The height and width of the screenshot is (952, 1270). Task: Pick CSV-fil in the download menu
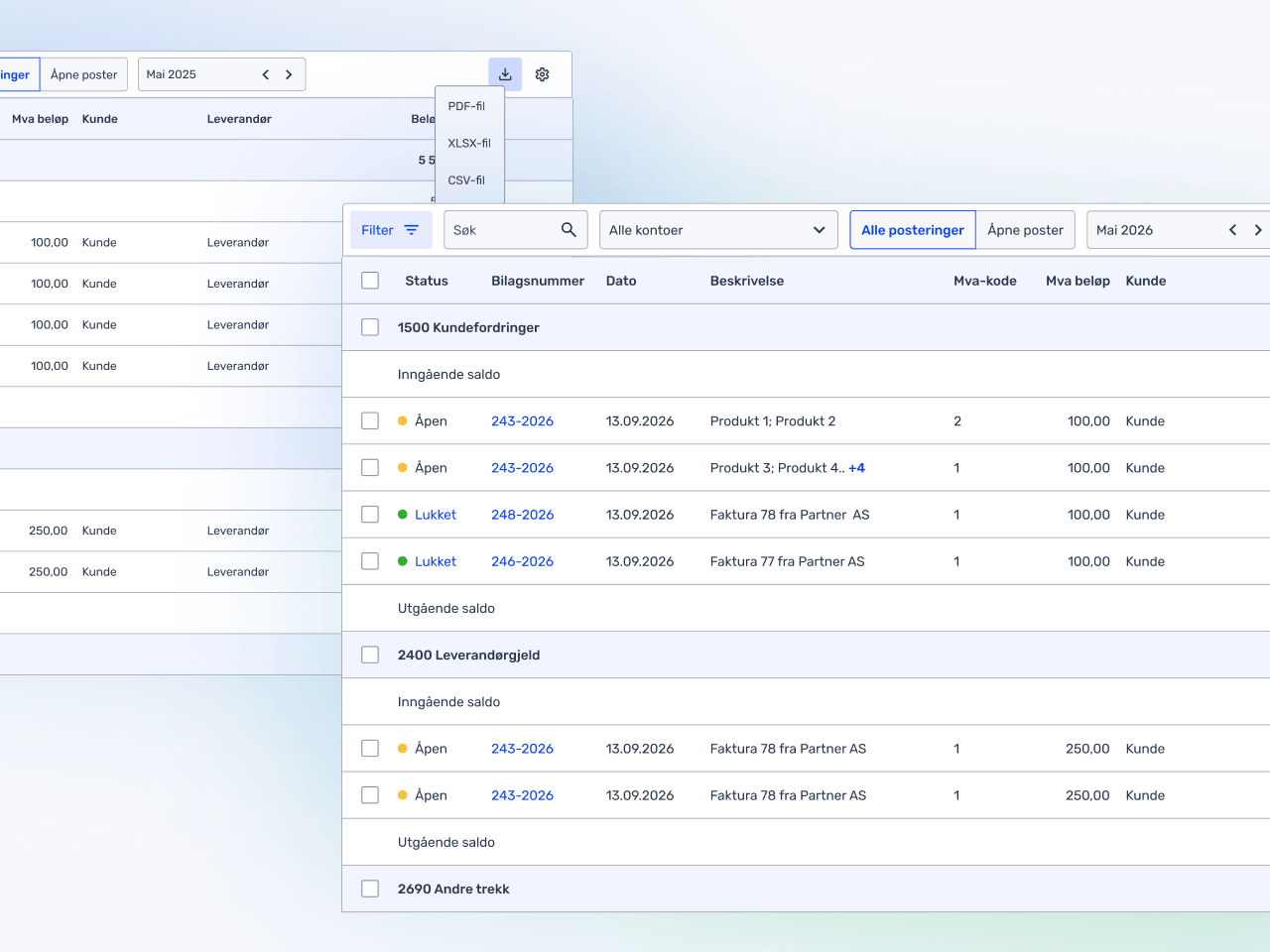tap(466, 180)
